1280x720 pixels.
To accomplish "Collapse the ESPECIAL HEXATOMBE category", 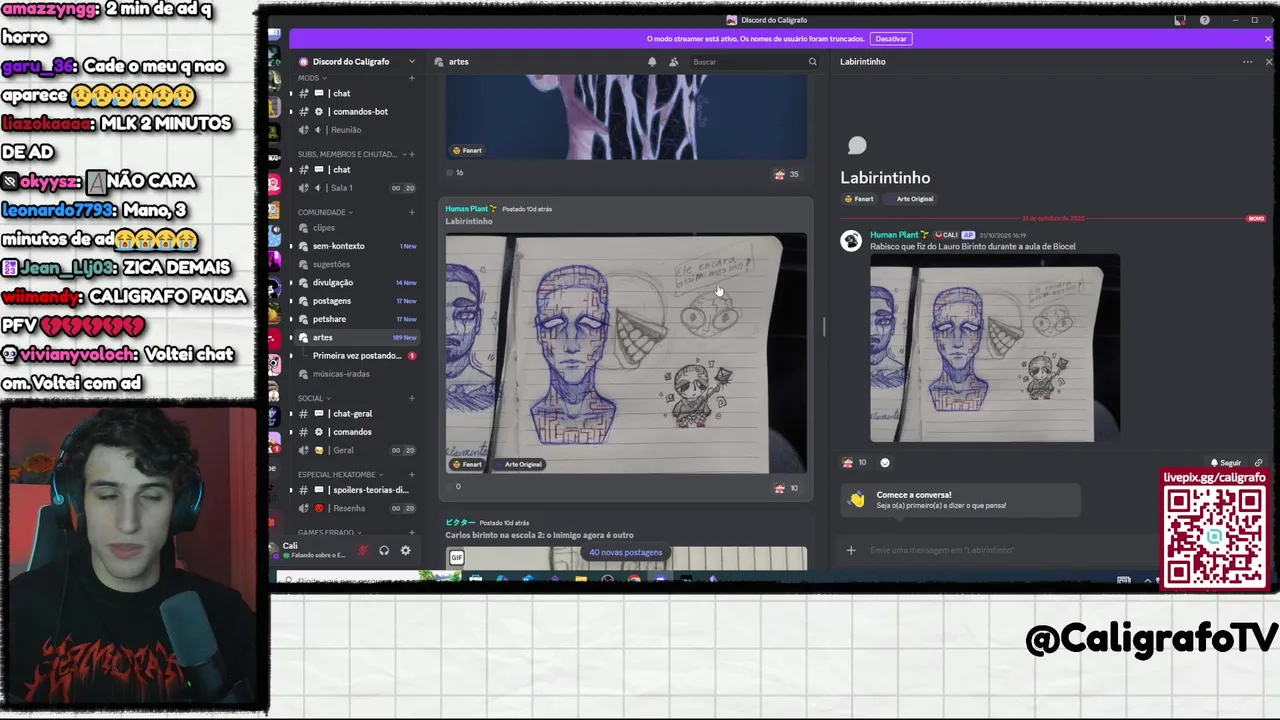I will tap(339, 475).
